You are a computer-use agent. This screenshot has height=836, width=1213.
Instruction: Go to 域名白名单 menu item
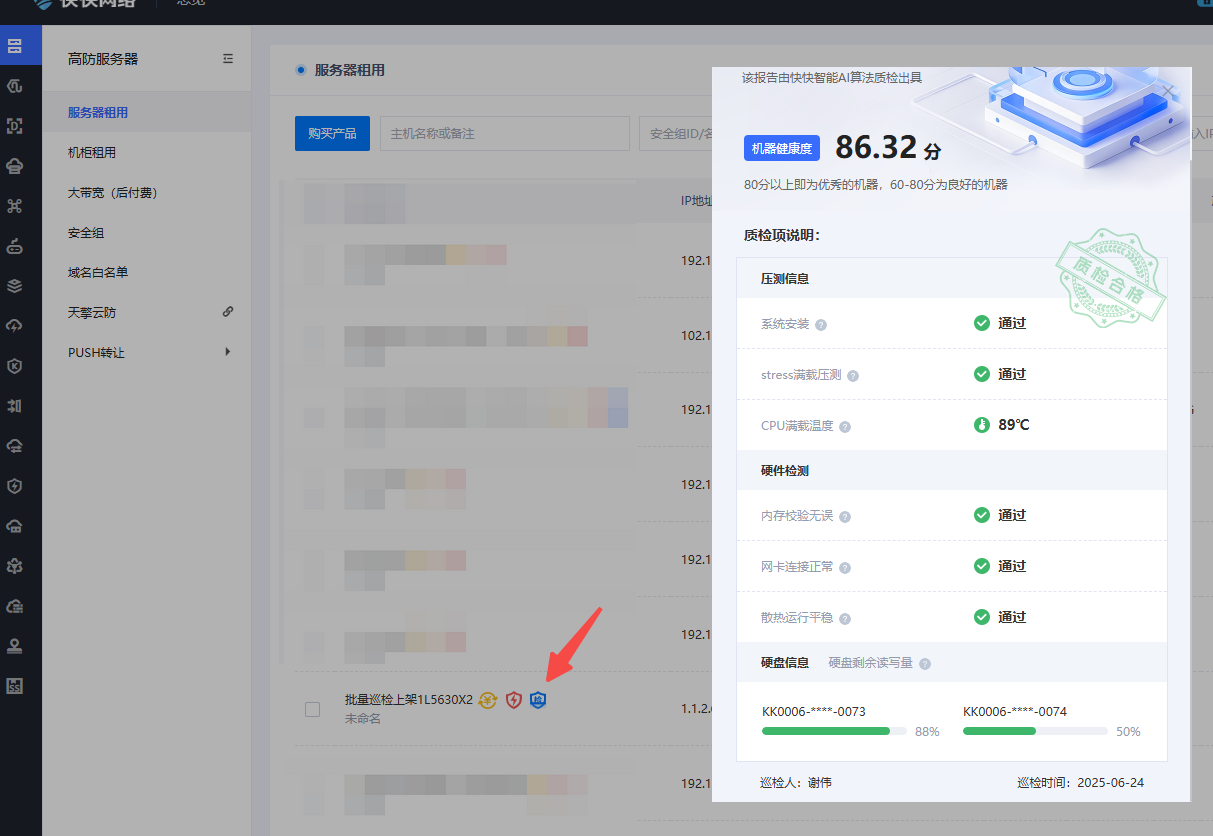(98, 272)
